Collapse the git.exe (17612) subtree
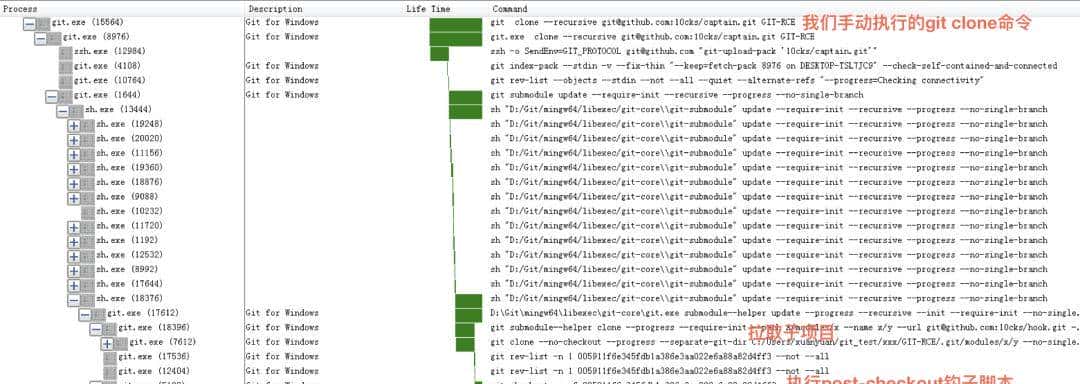The image size is (1080, 384). point(85,314)
